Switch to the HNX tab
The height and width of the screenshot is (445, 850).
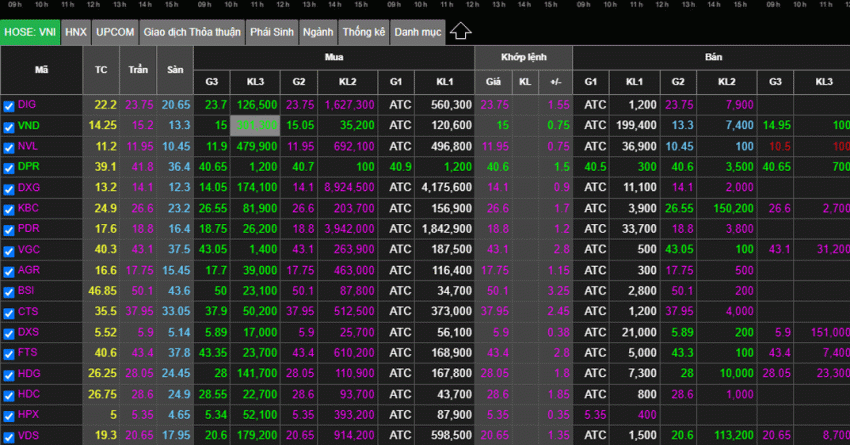(x=76, y=32)
